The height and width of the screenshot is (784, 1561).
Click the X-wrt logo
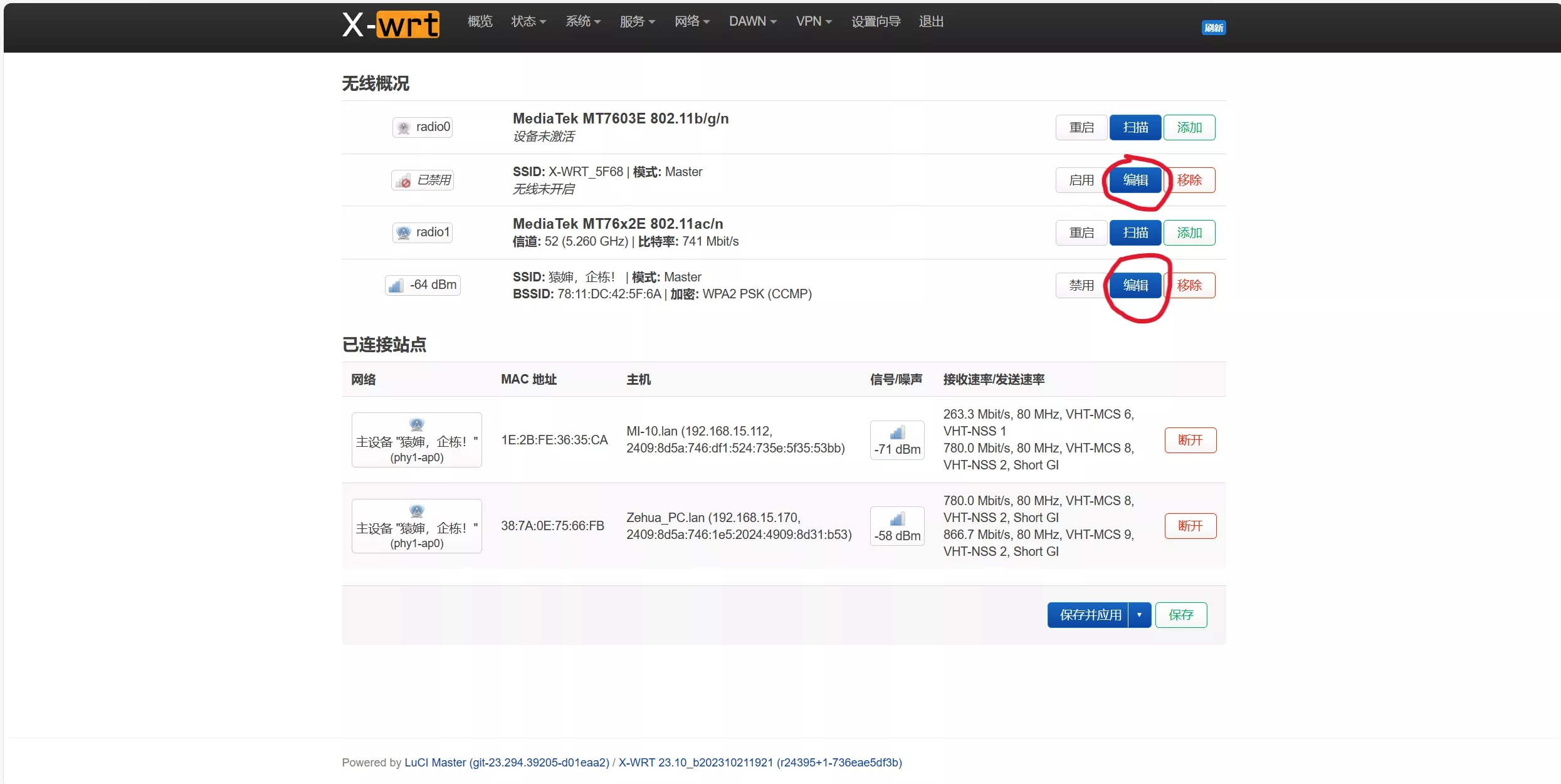(x=391, y=25)
